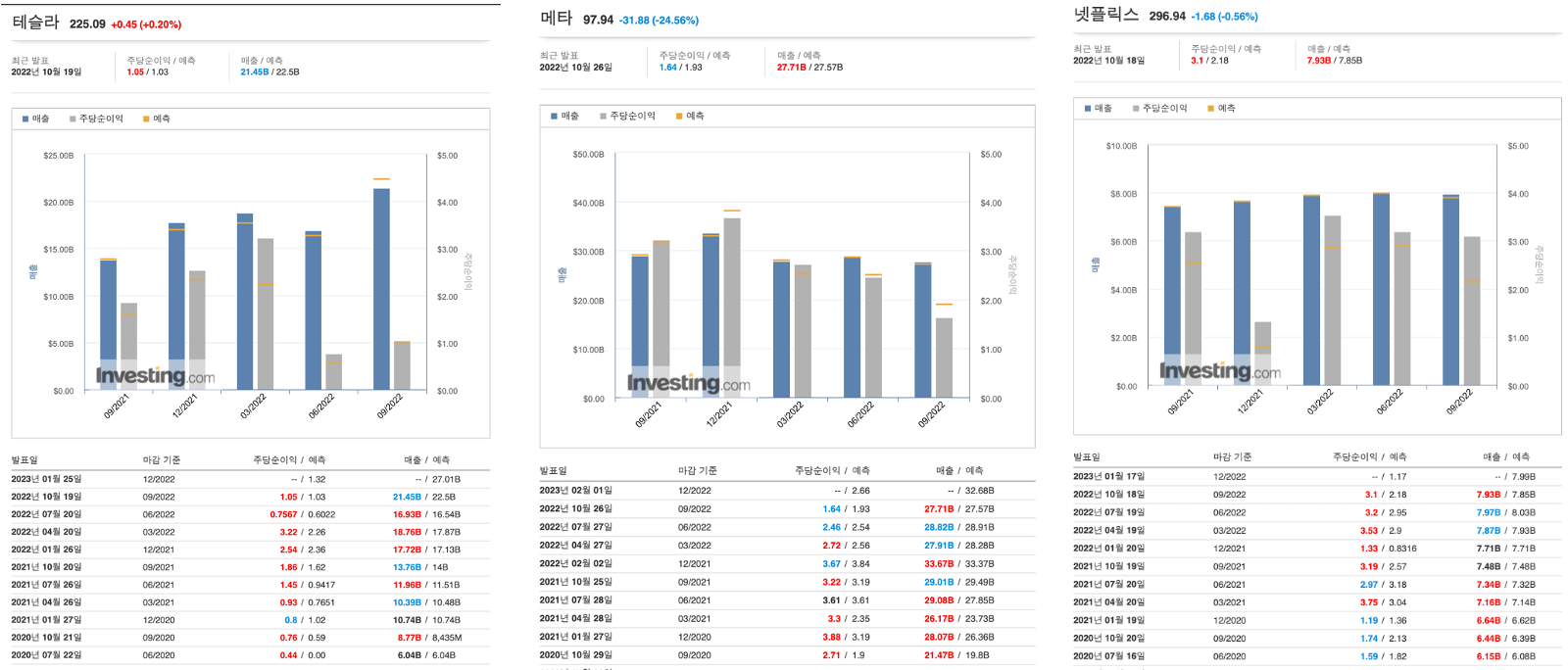Click Meta EPS cell 2.46 / 2.54

pyautogui.click(x=846, y=527)
